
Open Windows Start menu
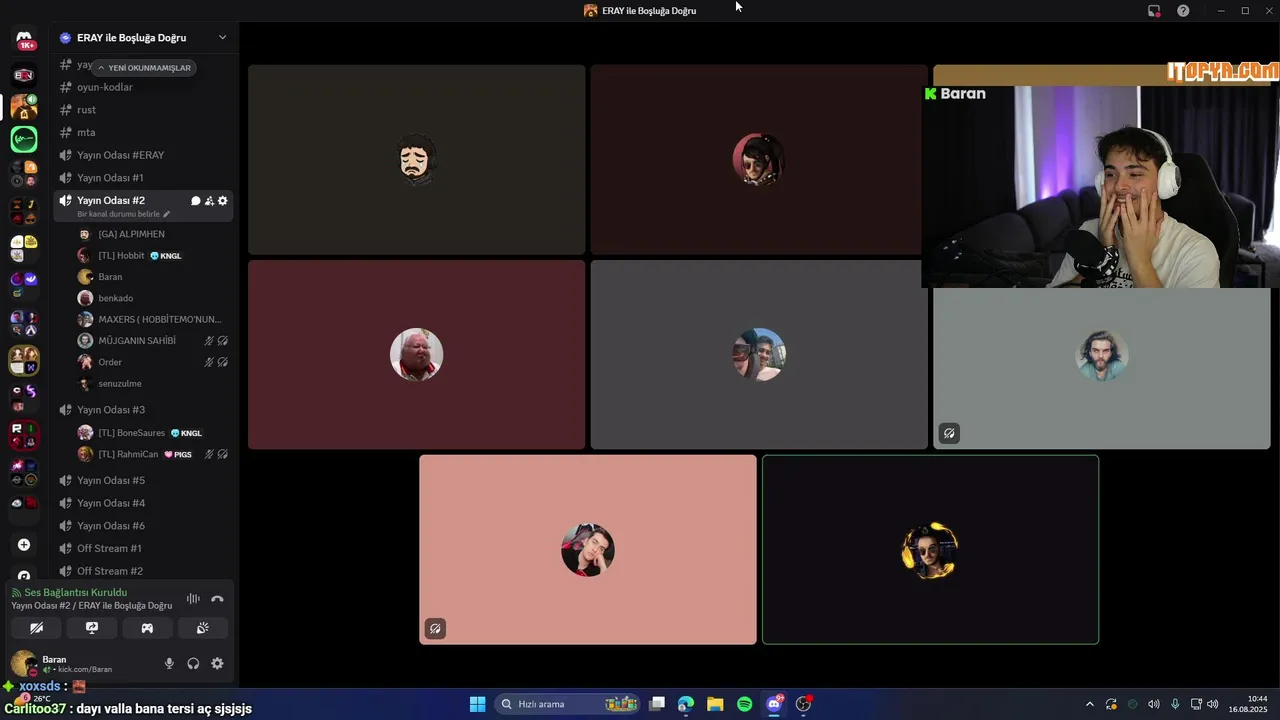[x=477, y=704]
